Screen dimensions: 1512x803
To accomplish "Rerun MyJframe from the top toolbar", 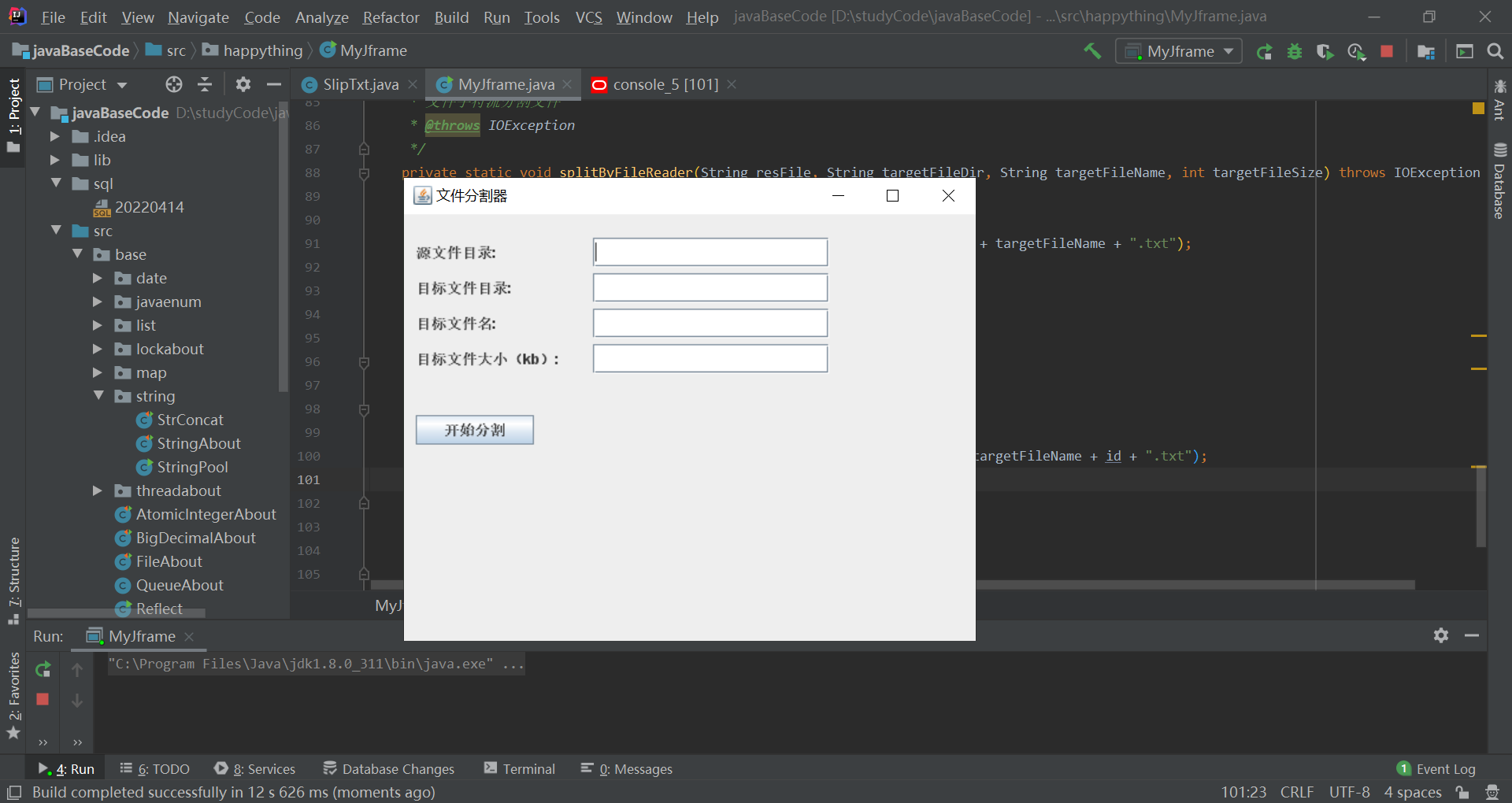I will pos(1264,51).
